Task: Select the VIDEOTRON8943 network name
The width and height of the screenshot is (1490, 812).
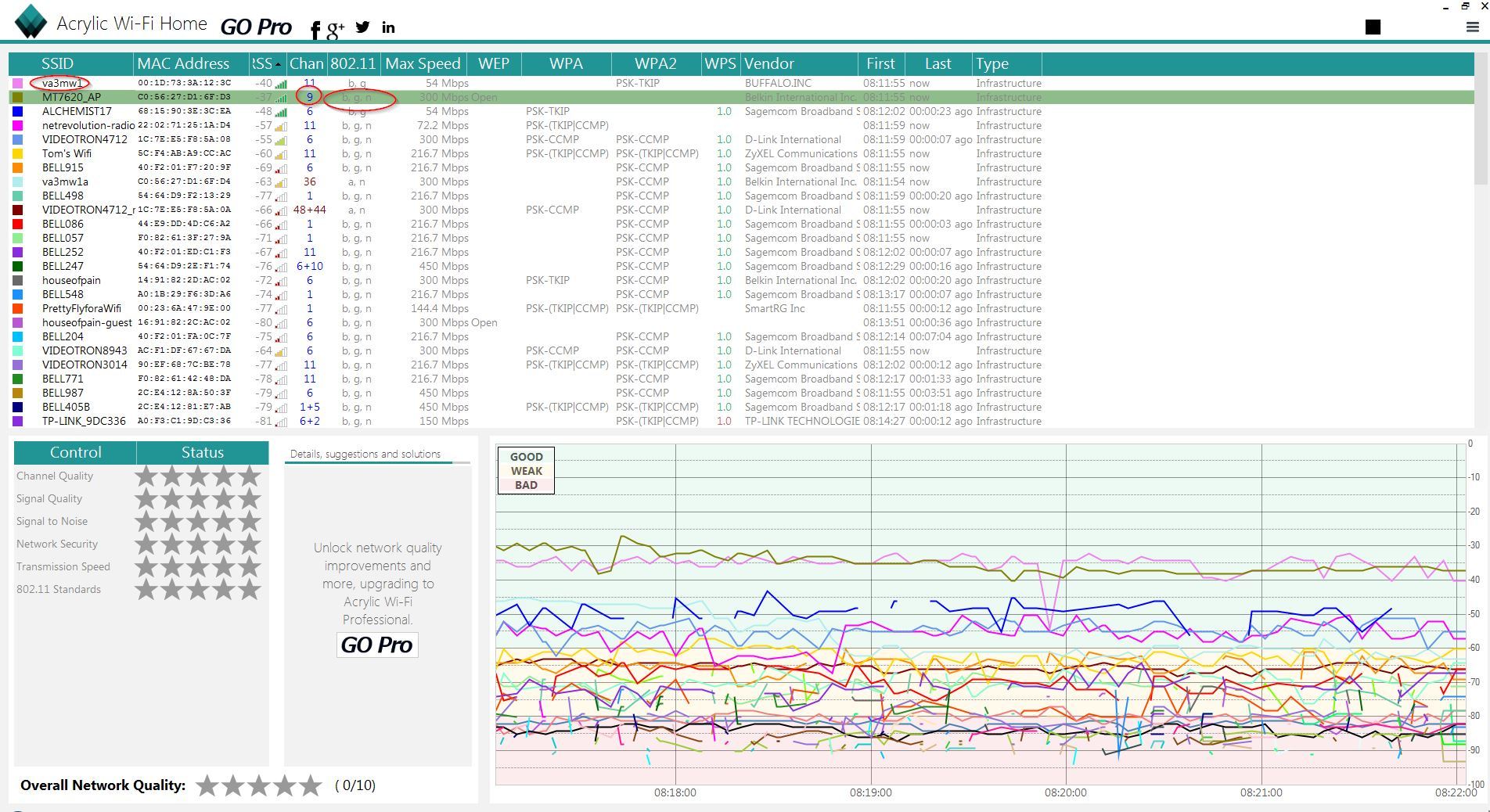Action: [85, 350]
